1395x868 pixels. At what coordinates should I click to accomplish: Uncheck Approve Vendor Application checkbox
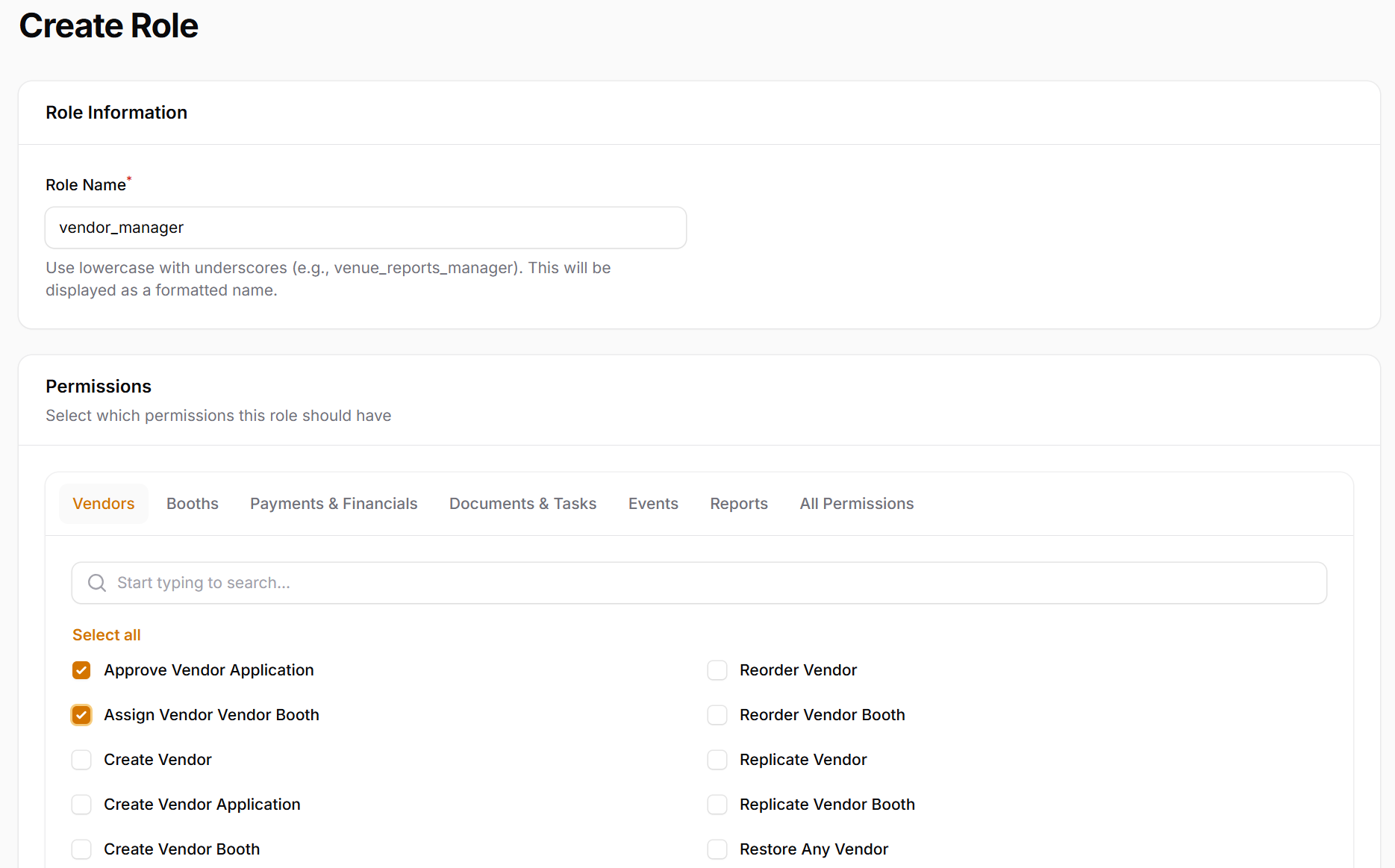81,670
